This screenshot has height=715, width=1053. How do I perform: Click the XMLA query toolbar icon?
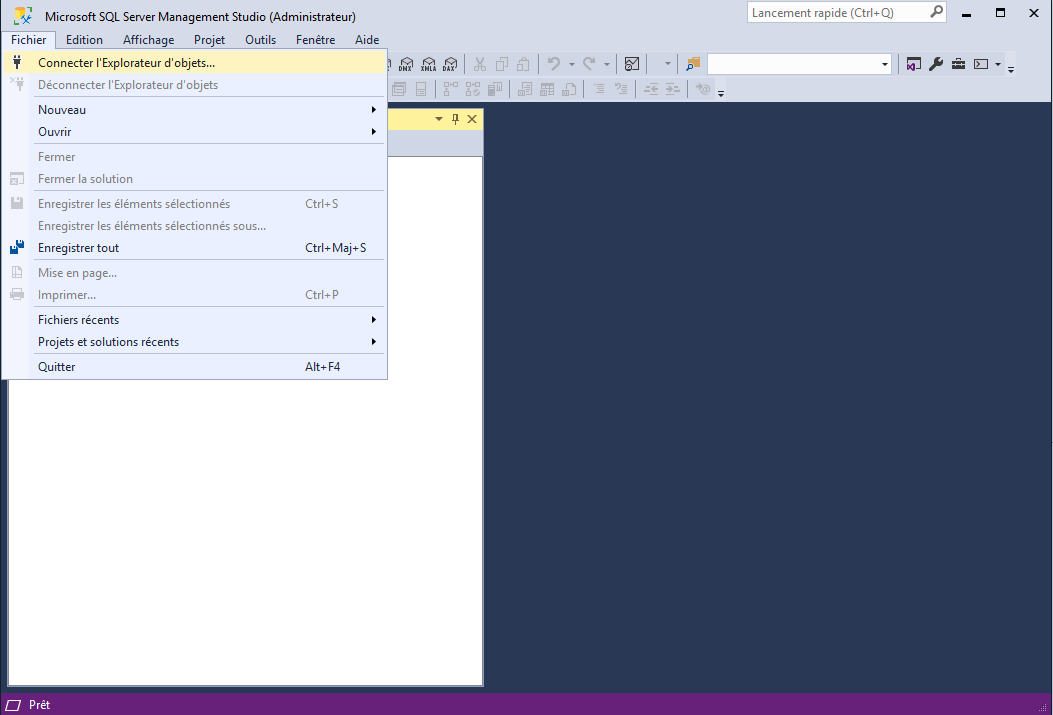(x=428, y=64)
